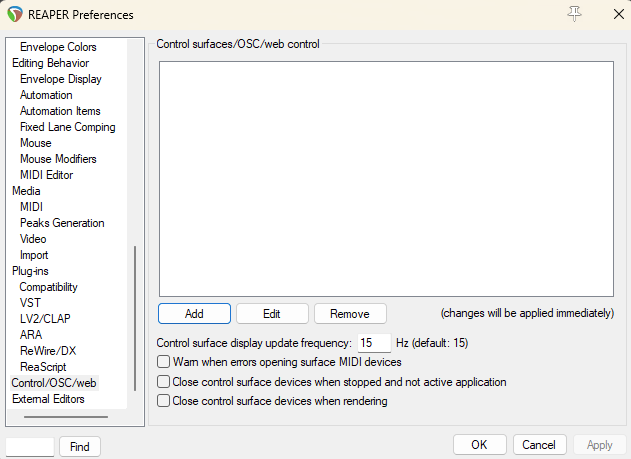Click the Find button
Image resolution: width=631 pixels, height=459 pixels.
click(x=80, y=447)
